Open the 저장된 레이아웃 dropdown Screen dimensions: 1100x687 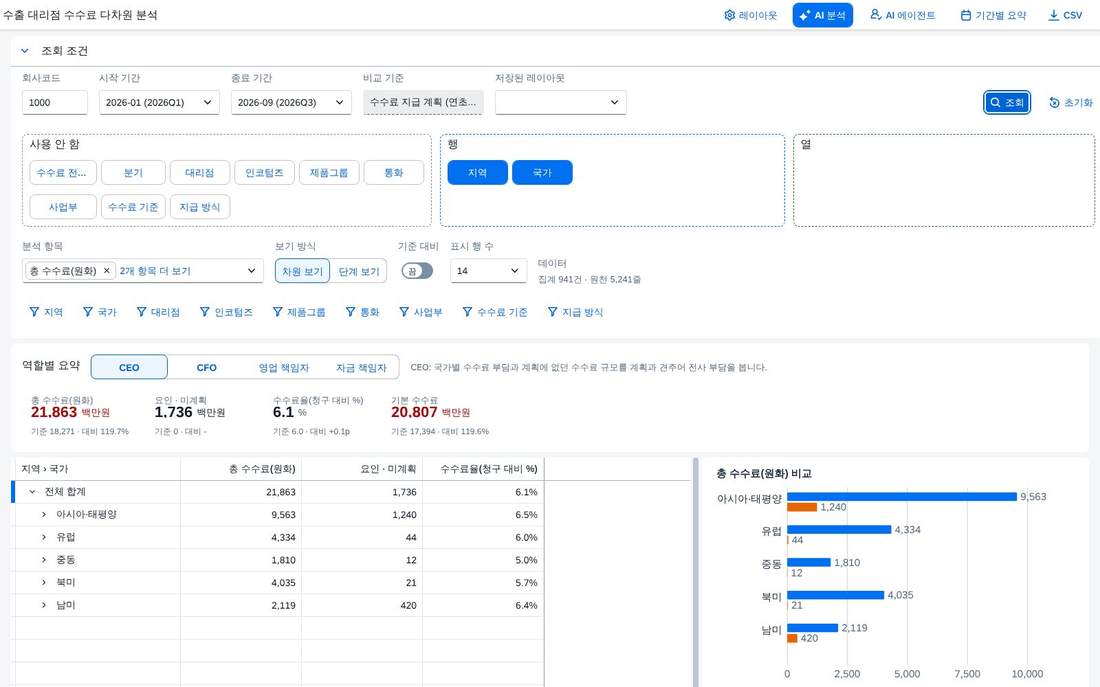coord(561,102)
